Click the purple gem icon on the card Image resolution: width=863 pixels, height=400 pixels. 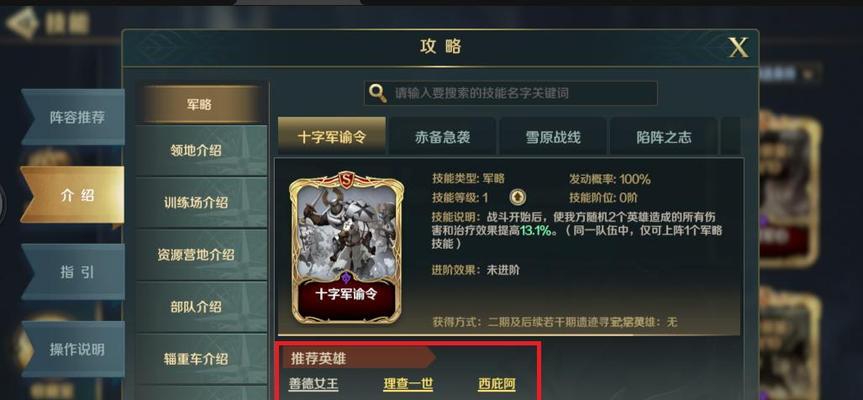pyautogui.click(x=346, y=278)
